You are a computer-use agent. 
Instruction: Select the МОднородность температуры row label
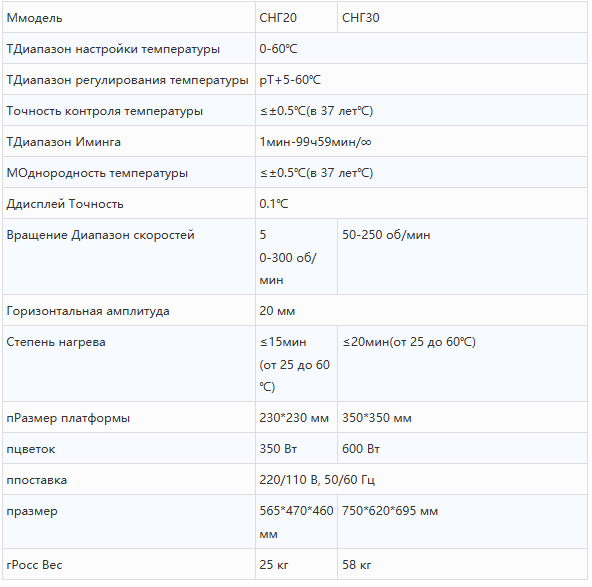97,173
